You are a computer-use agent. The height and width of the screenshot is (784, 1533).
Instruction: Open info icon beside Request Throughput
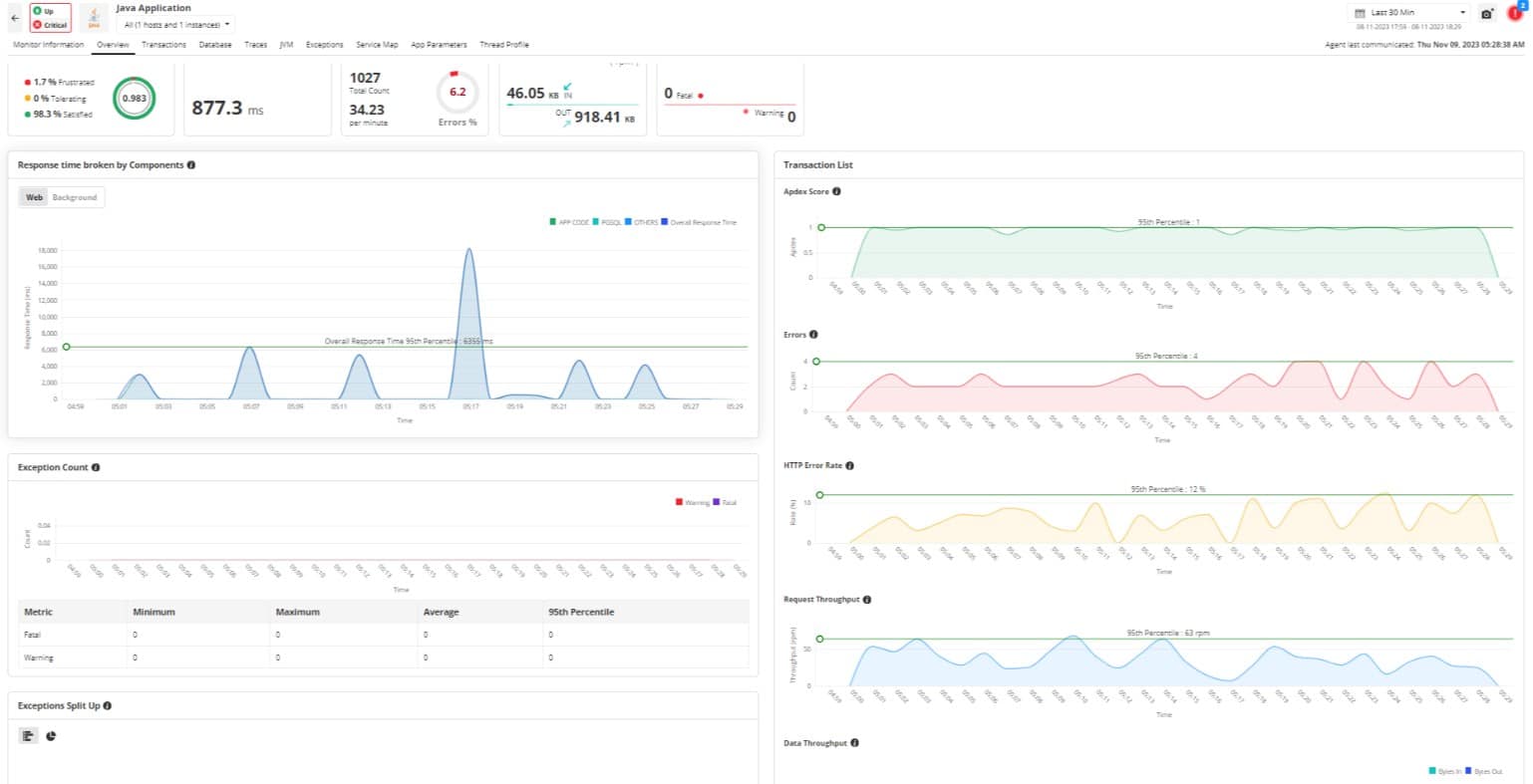(x=867, y=600)
